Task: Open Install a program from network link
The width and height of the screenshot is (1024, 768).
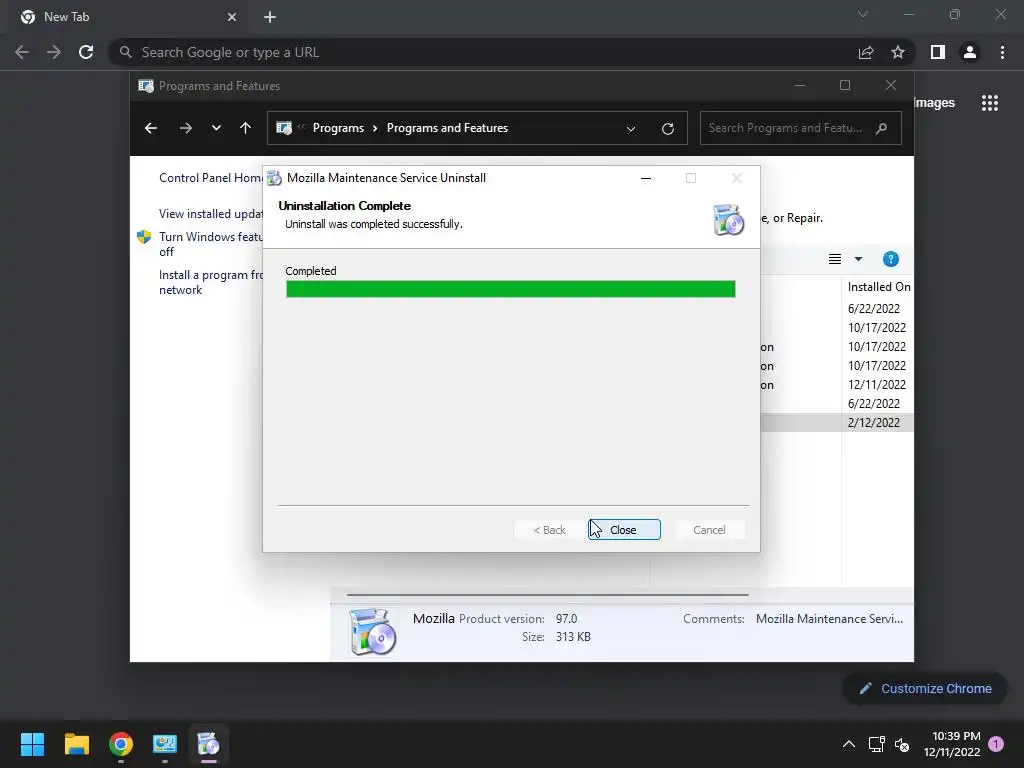Action: 210,282
